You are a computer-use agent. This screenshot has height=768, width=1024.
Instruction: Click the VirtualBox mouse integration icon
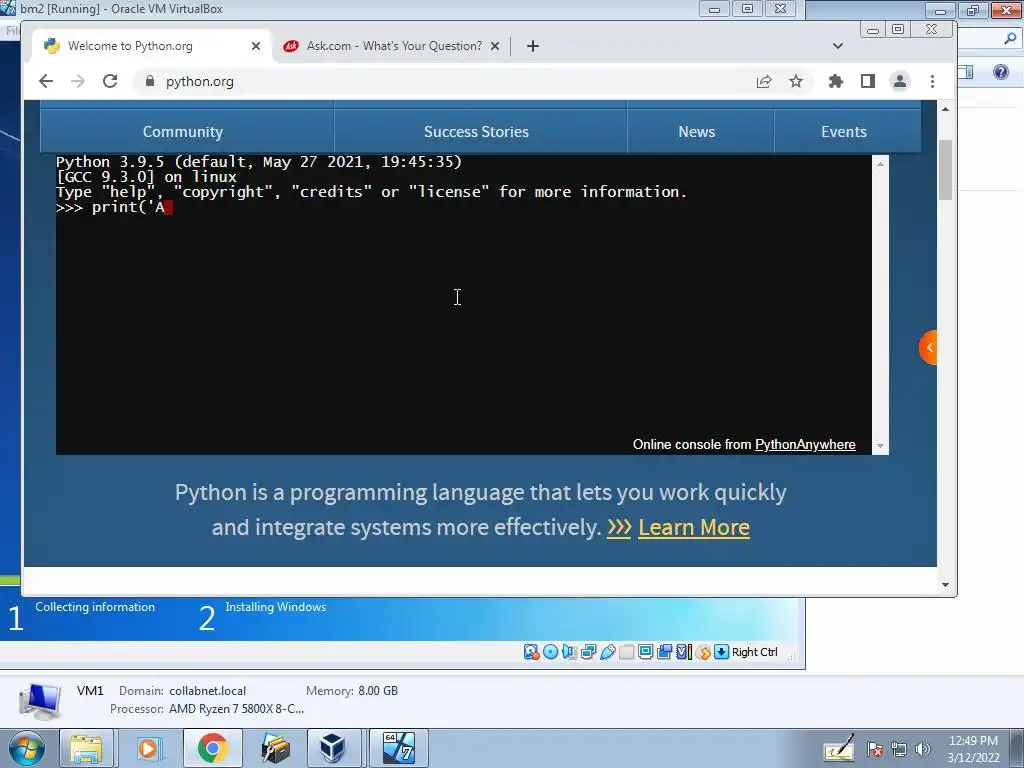tap(703, 652)
